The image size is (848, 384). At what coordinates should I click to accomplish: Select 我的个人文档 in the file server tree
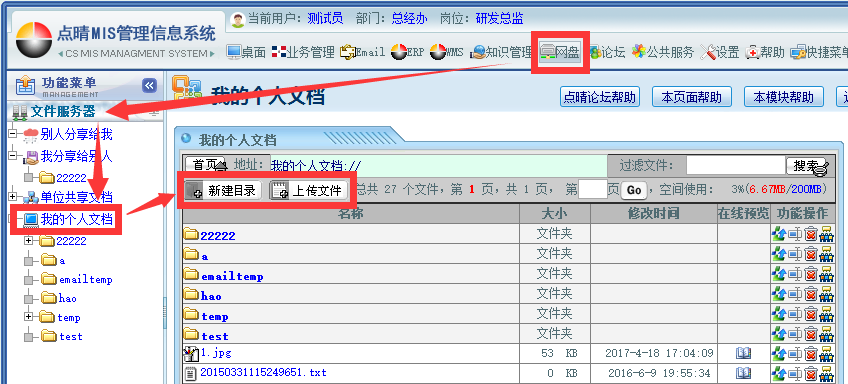click(76, 220)
